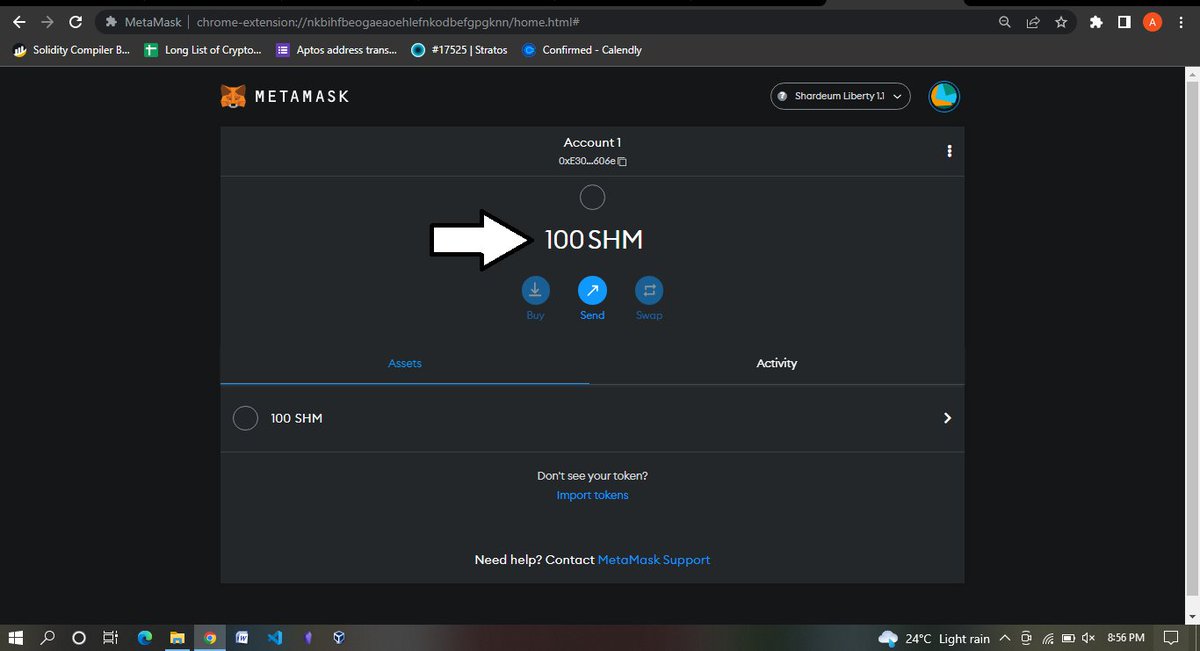Click the Buy download icon
Image resolution: width=1200 pixels, height=651 pixels.
click(535, 291)
